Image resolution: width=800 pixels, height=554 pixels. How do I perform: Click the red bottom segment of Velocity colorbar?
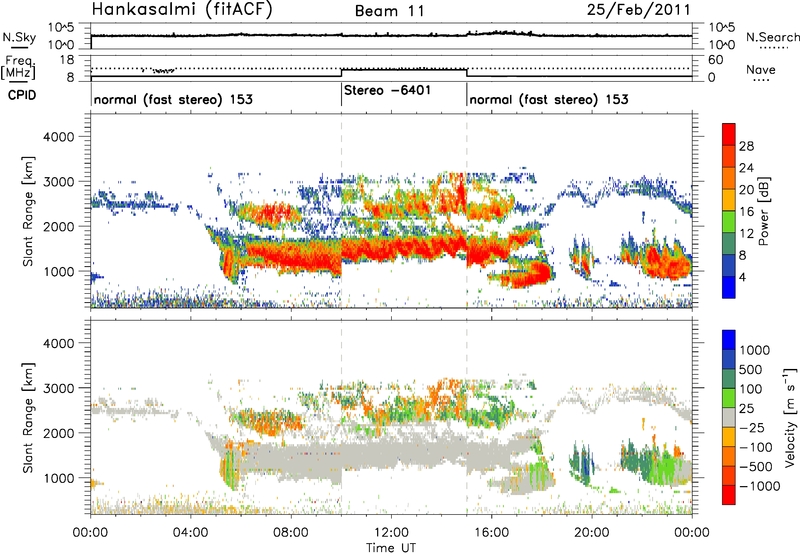pyautogui.click(x=729, y=495)
